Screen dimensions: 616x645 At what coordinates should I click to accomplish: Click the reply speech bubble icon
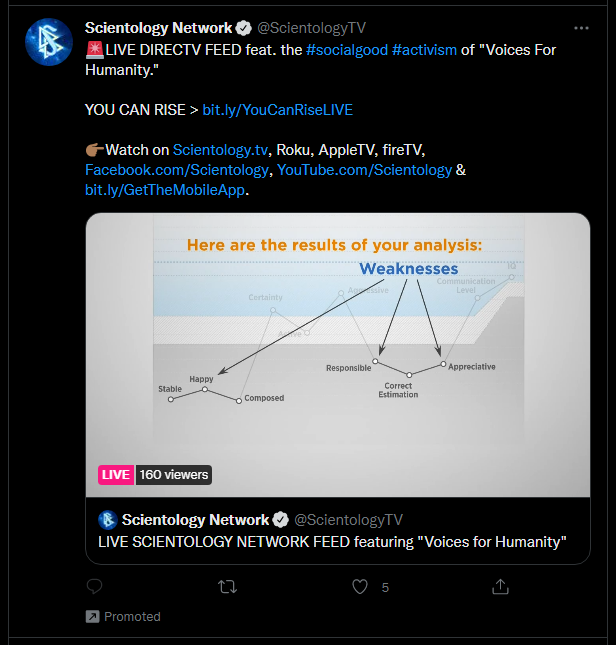pyautogui.click(x=95, y=586)
